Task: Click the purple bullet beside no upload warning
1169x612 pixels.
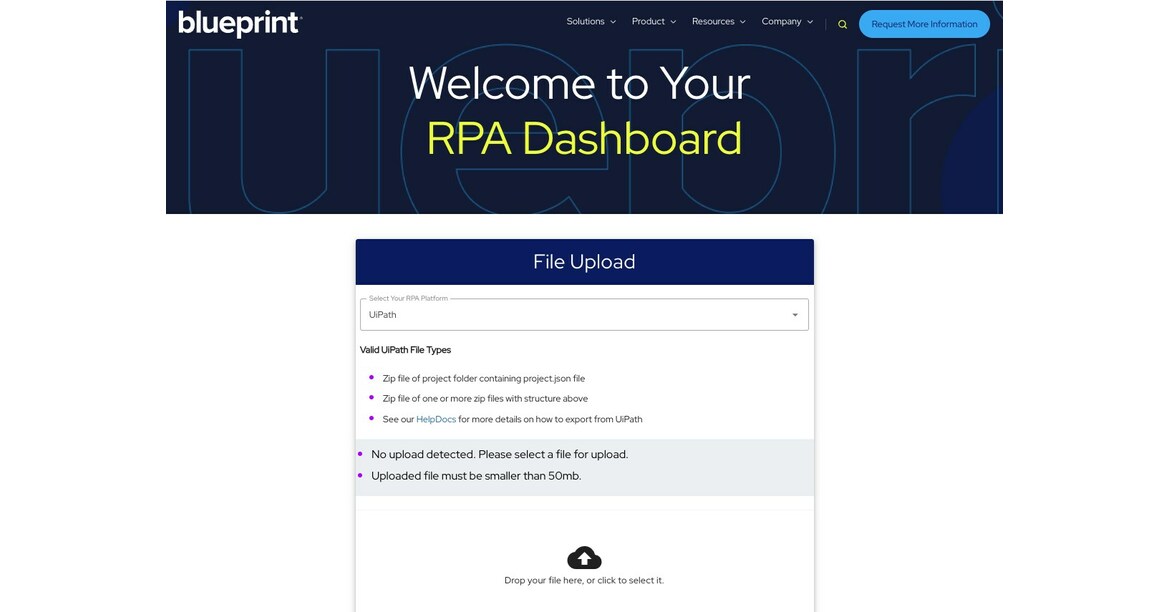Action: tap(360, 454)
